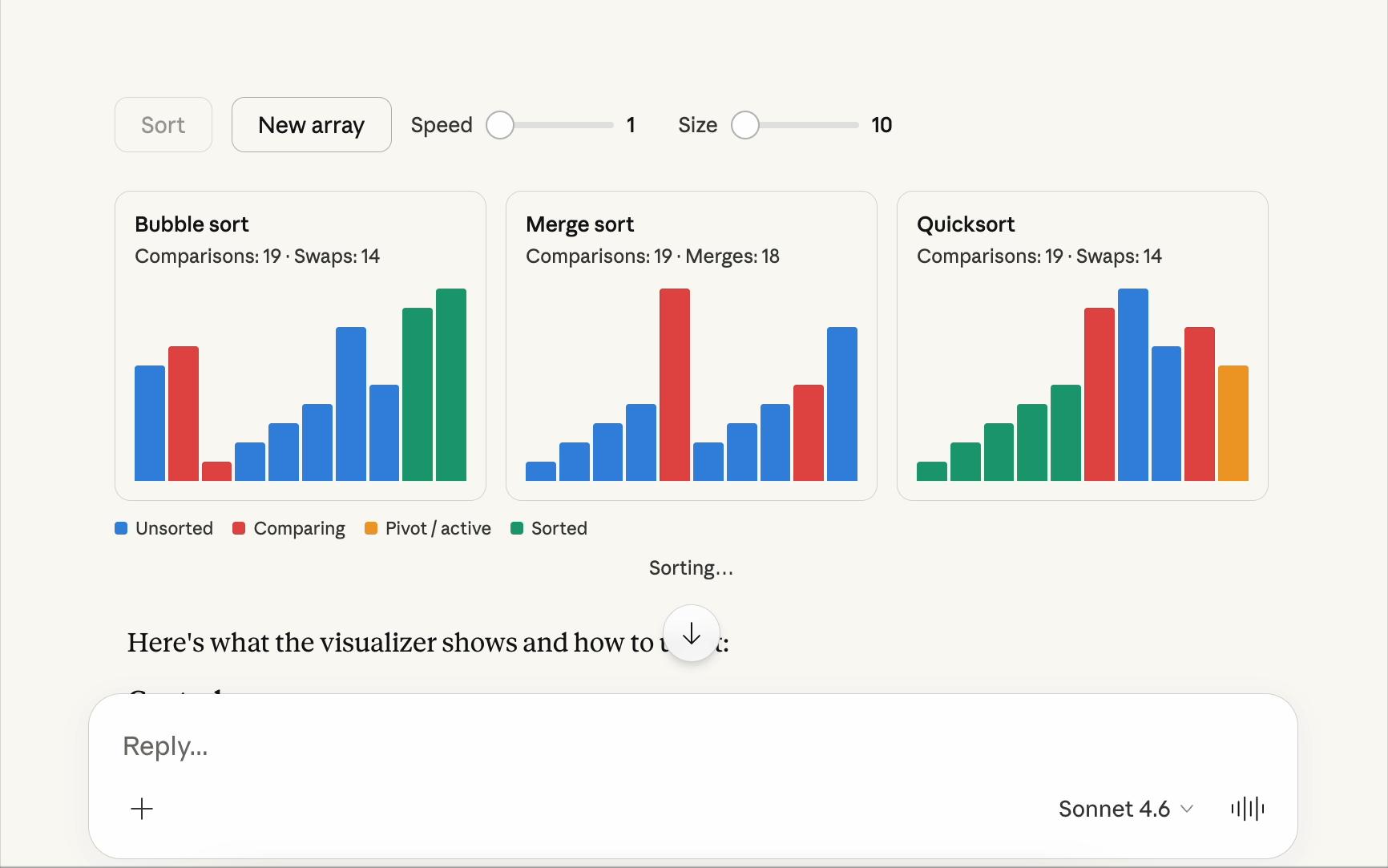Click the tallest red bar in Merge sort
Image resolution: width=1388 pixels, height=868 pixels.
click(675, 385)
